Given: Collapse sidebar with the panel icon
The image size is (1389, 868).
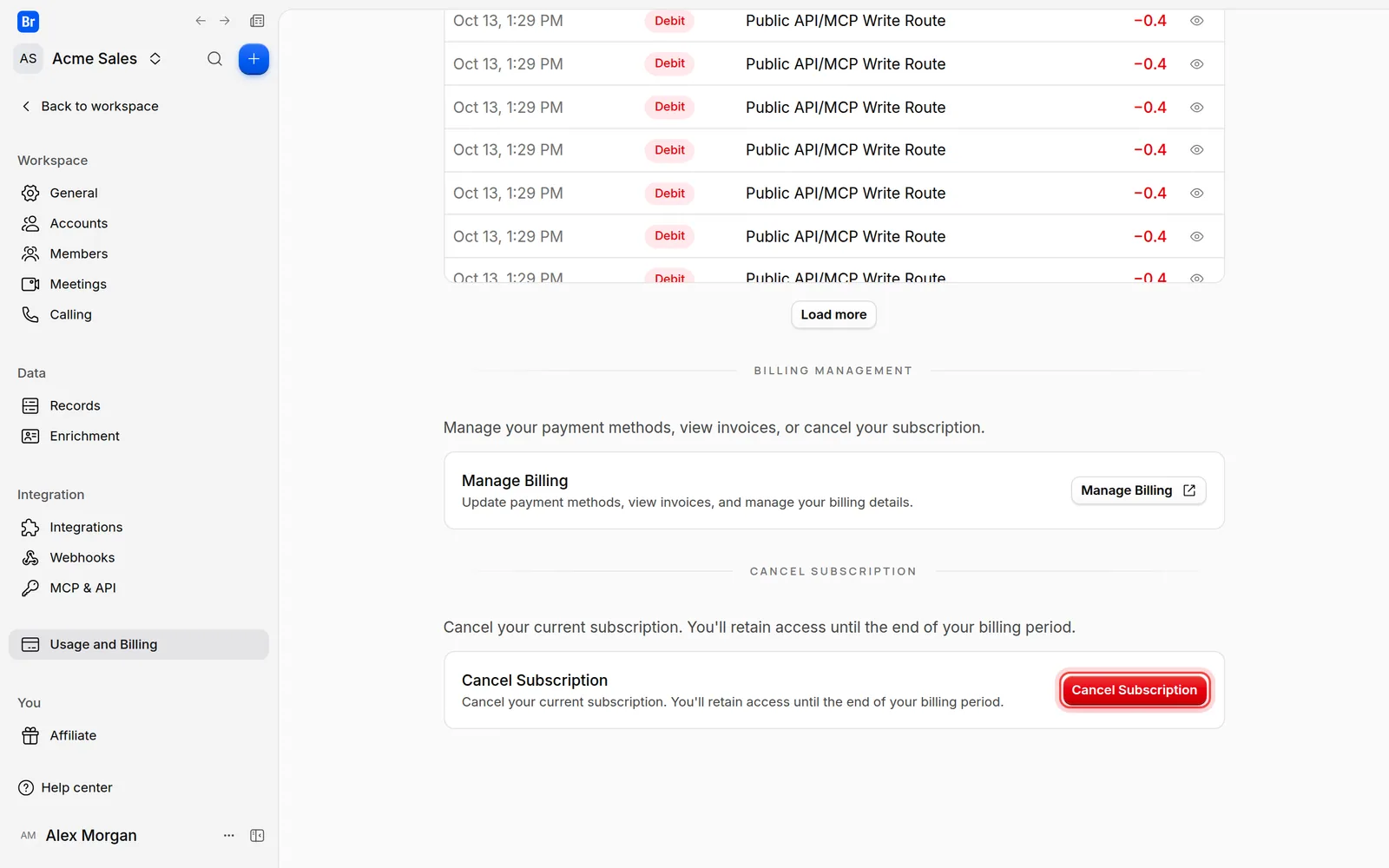Looking at the screenshot, I should point(257,835).
